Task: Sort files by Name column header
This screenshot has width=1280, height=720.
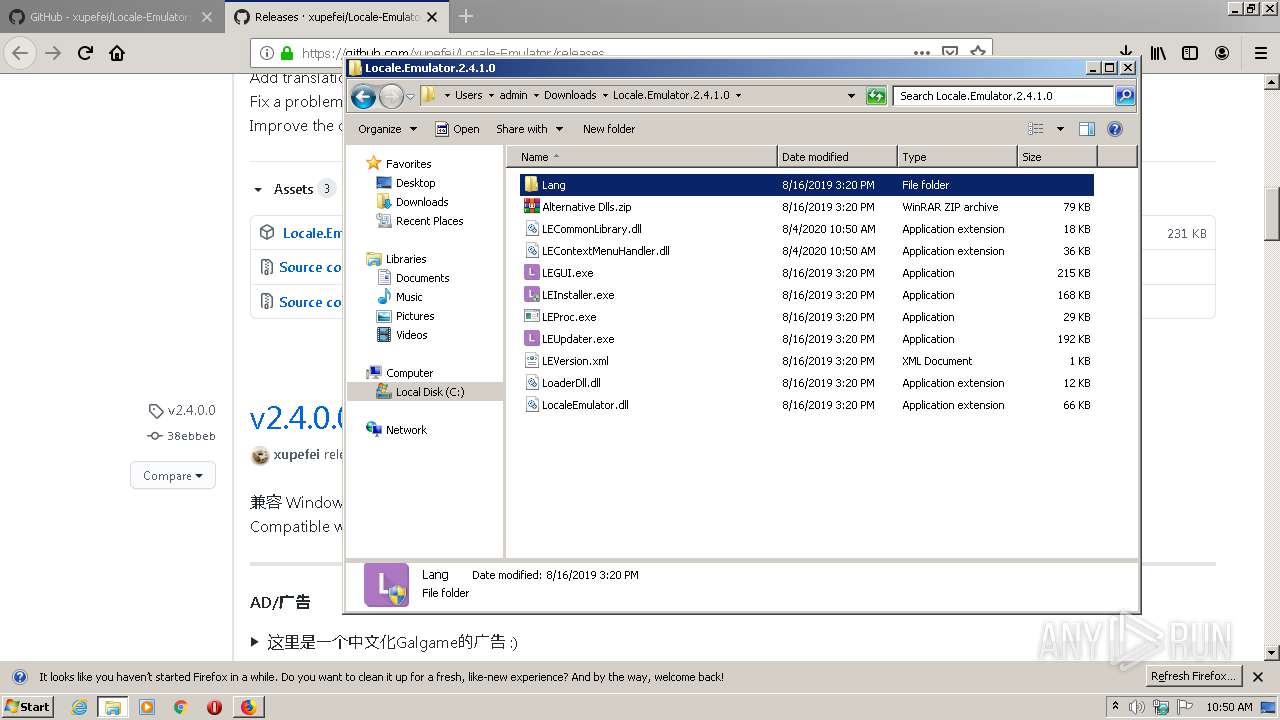Action: click(x=642, y=157)
